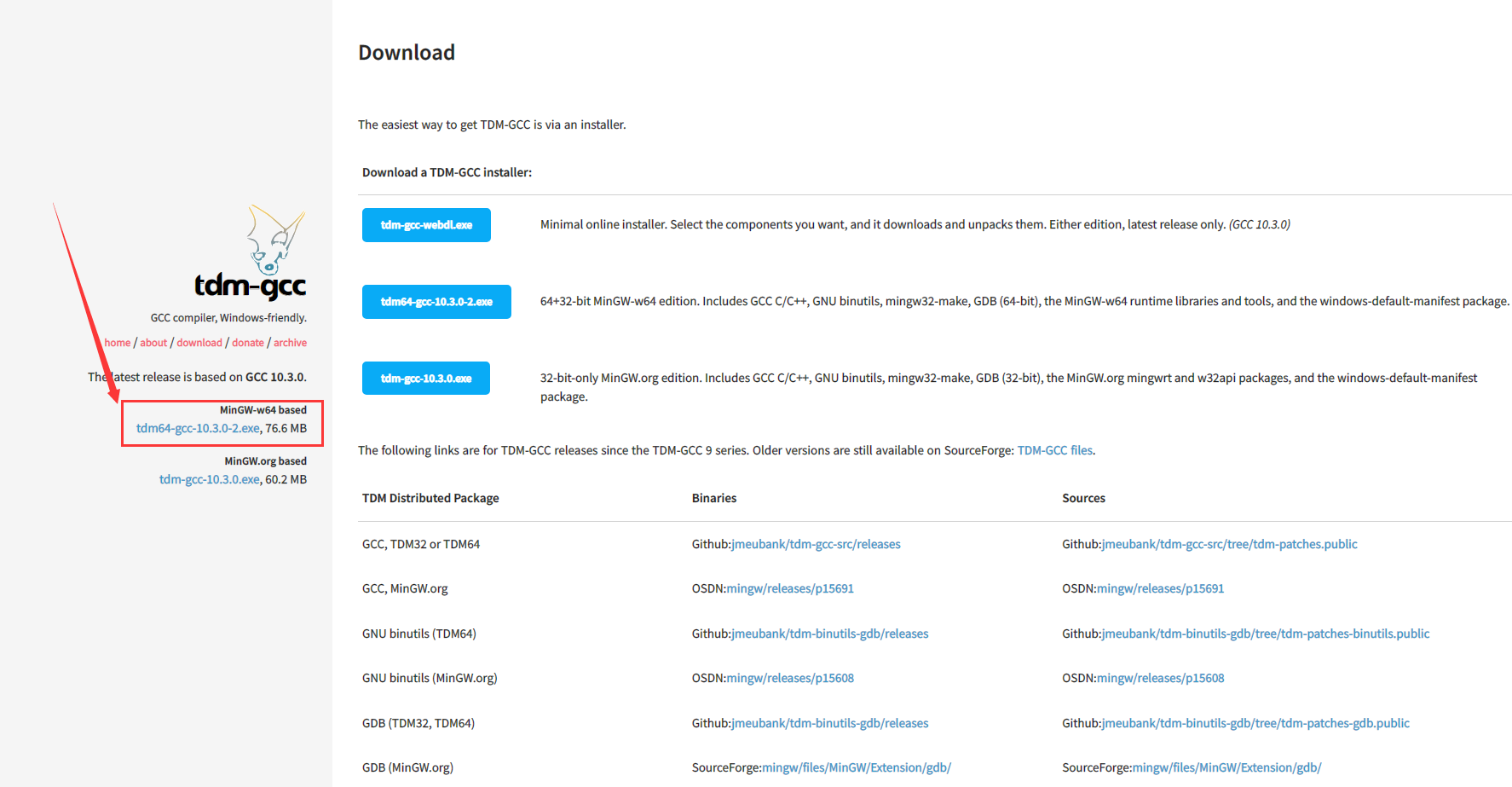
Task: Click the Binaries column header
Action: coord(714,498)
